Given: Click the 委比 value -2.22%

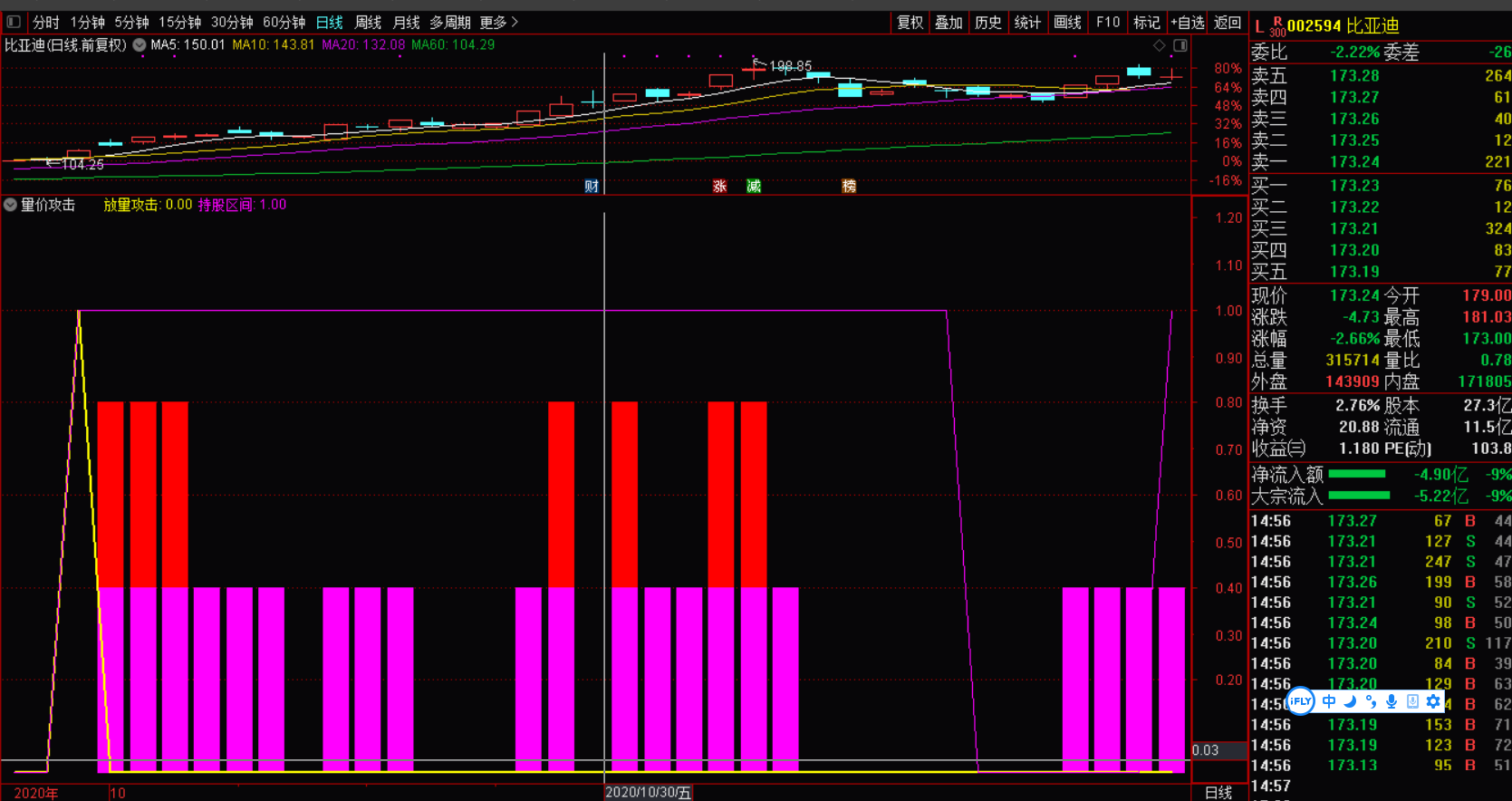Looking at the screenshot, I should 1354,53.
